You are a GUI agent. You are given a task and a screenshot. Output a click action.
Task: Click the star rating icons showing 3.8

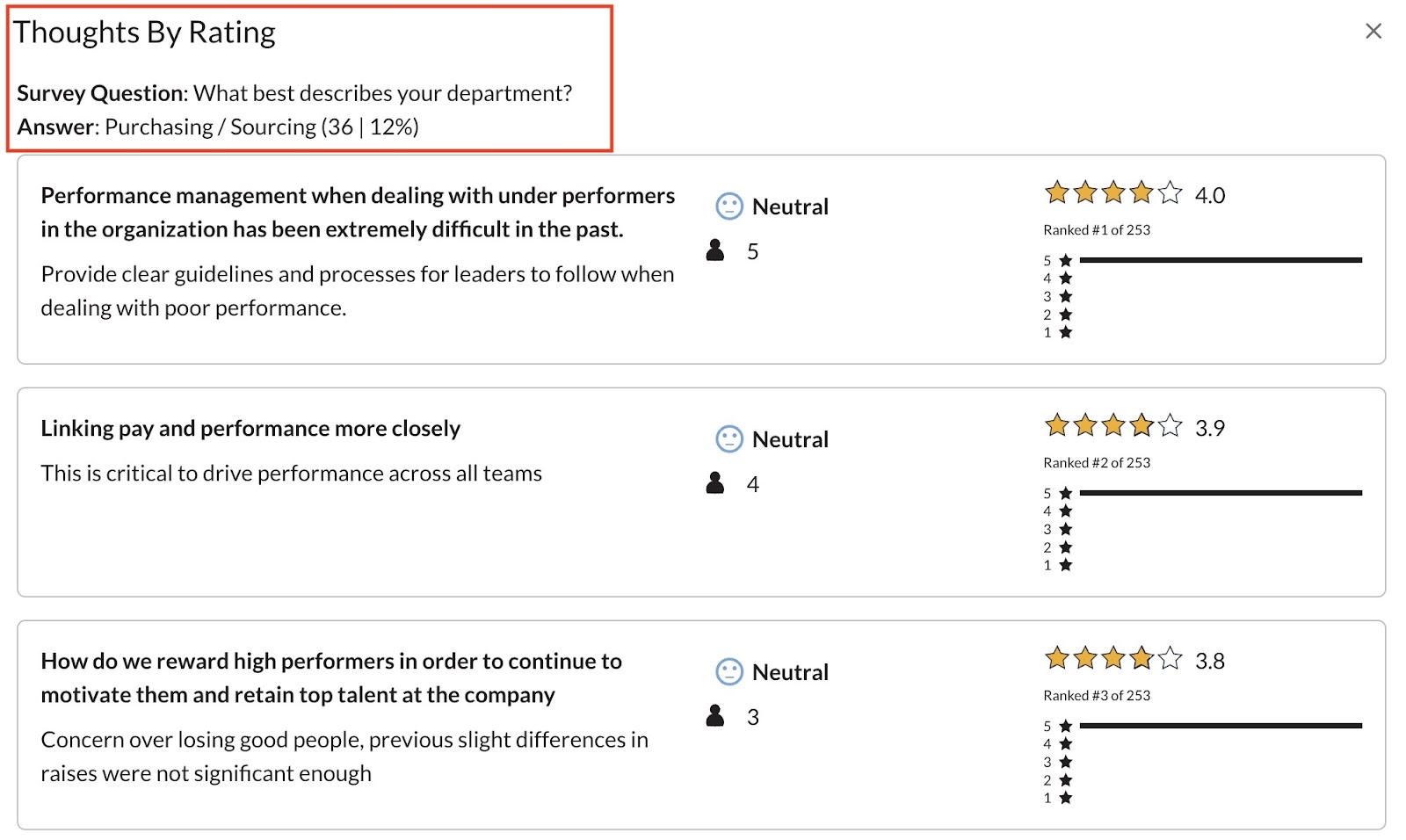coord(1113,658)
